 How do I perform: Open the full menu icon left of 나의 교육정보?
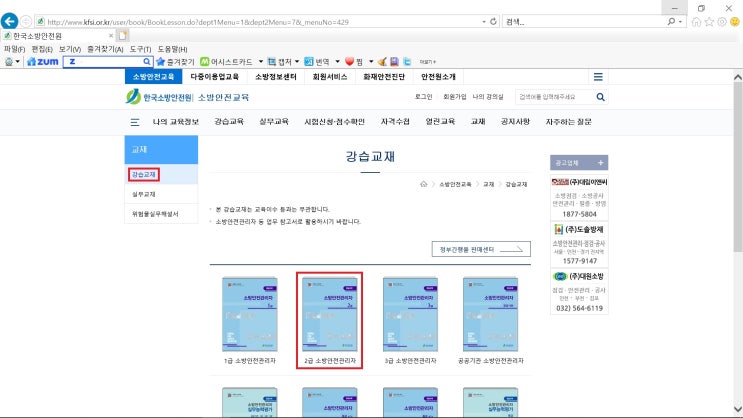pos(135,122)
